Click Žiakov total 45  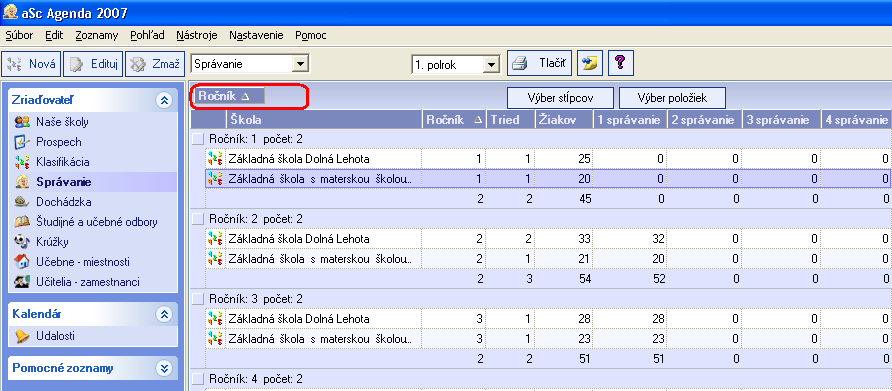[584, 199]
